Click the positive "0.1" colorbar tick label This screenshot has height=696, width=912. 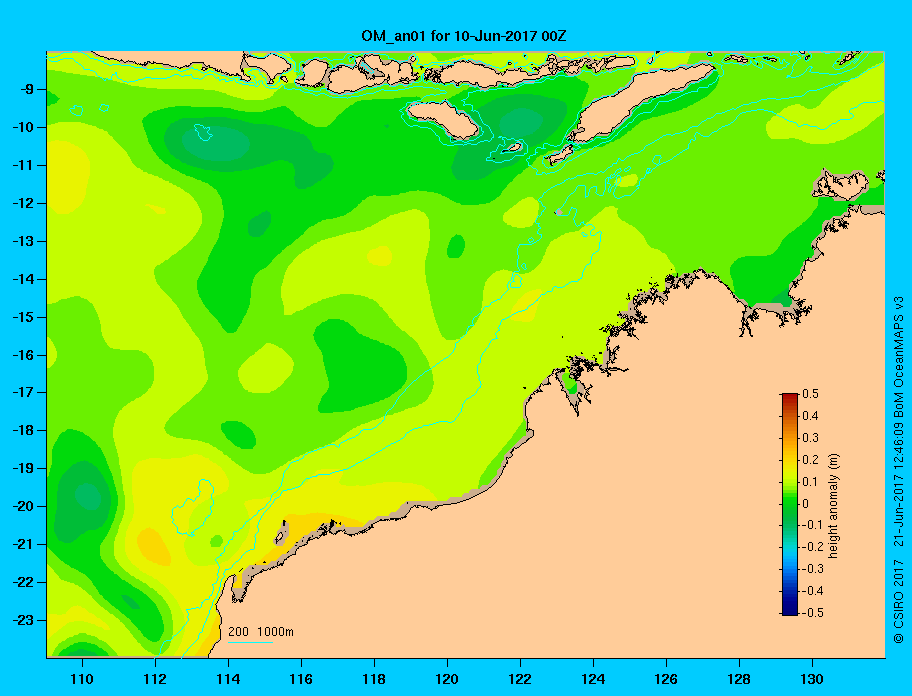click(x=810, y=481)
